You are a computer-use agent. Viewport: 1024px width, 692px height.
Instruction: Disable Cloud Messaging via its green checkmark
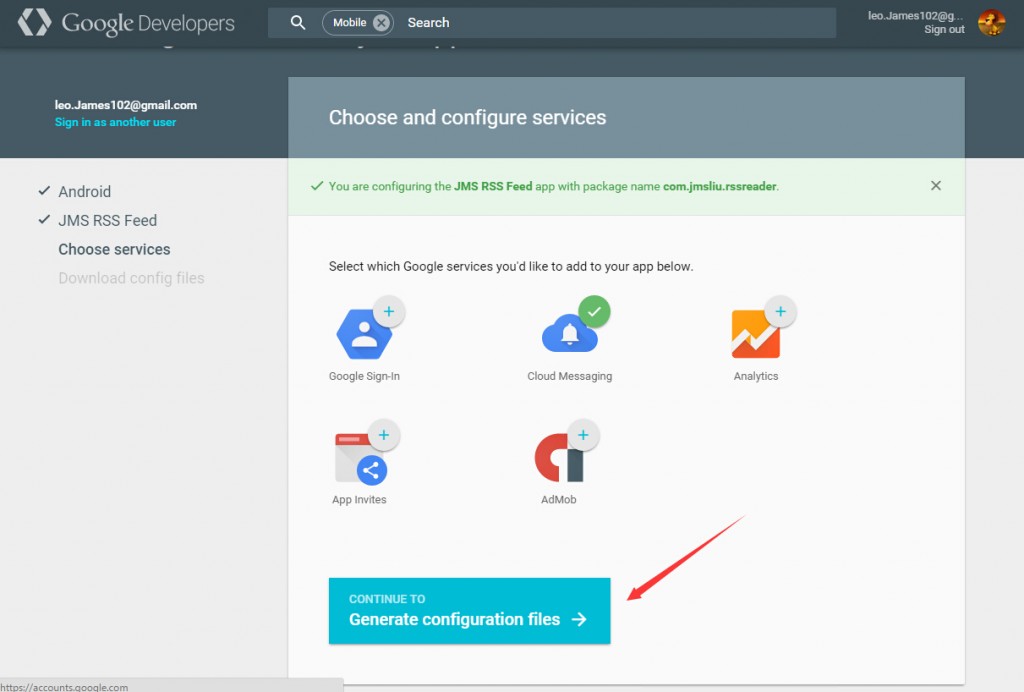595,311
